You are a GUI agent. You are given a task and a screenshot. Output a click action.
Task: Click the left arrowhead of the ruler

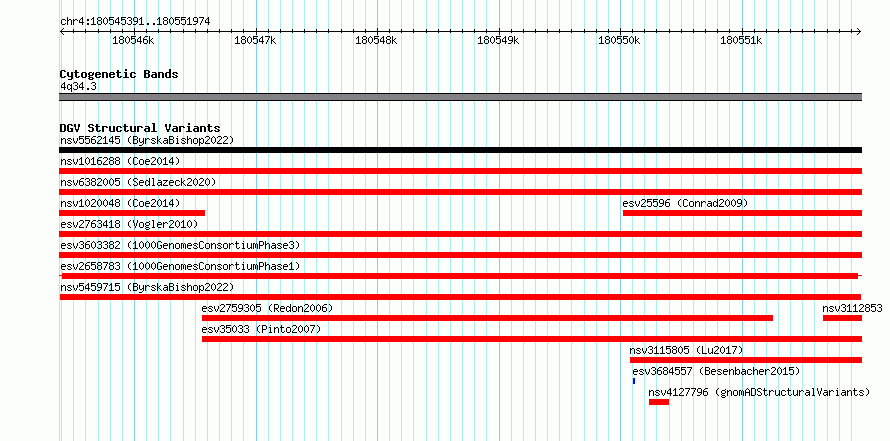point(62,31)
